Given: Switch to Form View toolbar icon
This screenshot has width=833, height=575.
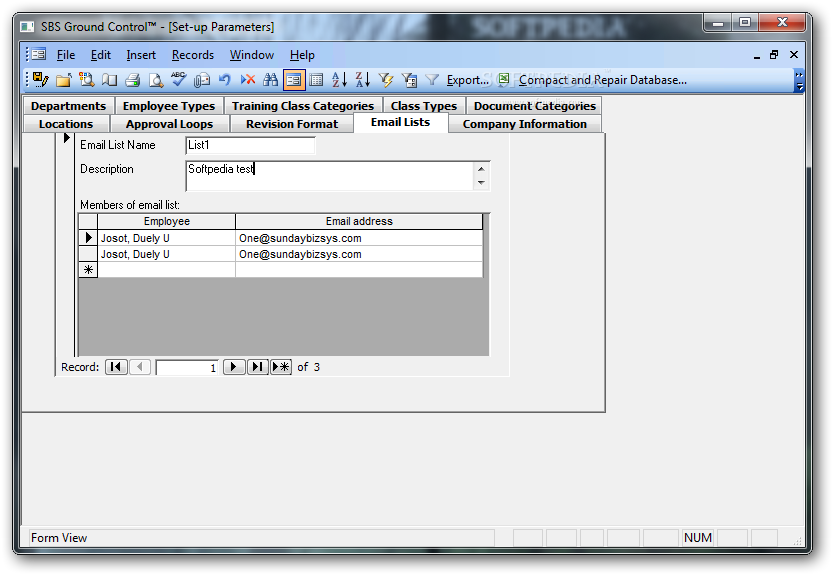Looking at the screenshot, I should point(294,80).
